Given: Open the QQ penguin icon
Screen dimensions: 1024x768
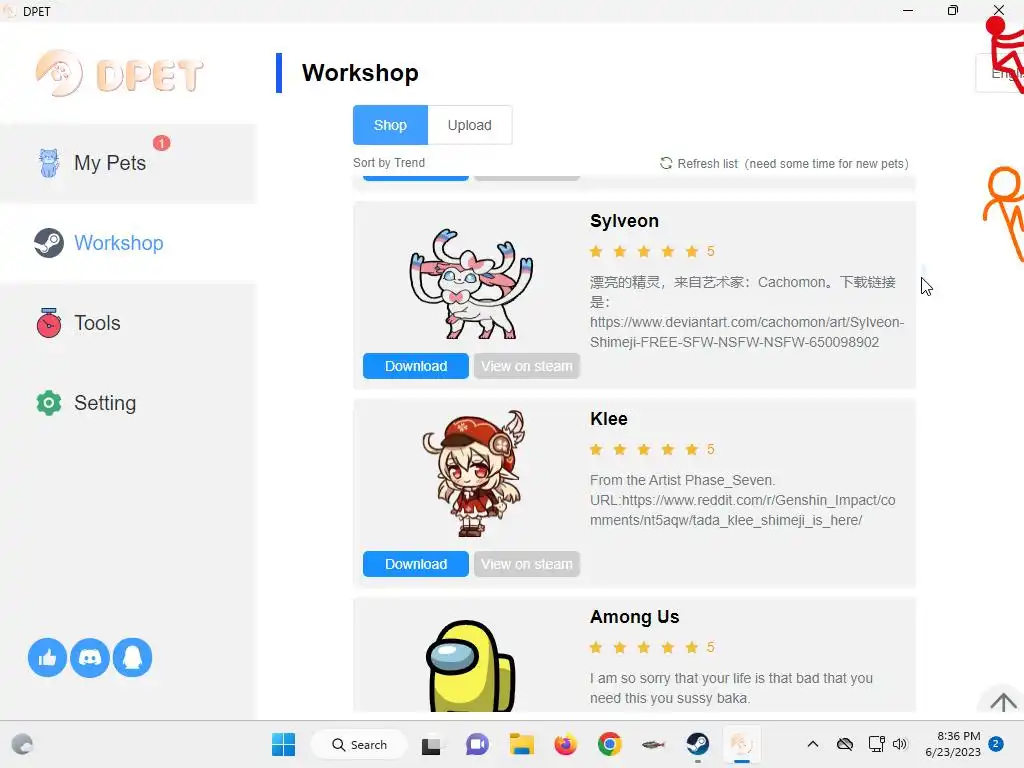Looking at the screenshot, I should (133, 658).
